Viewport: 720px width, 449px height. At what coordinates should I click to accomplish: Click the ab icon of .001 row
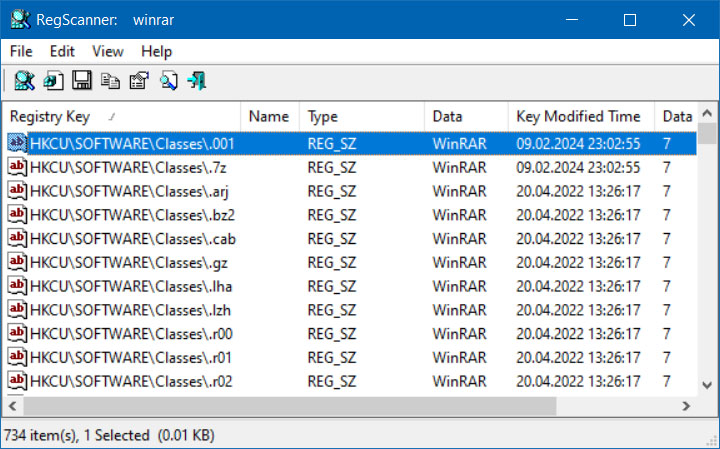pyautogui.click(x=17, y=143)
